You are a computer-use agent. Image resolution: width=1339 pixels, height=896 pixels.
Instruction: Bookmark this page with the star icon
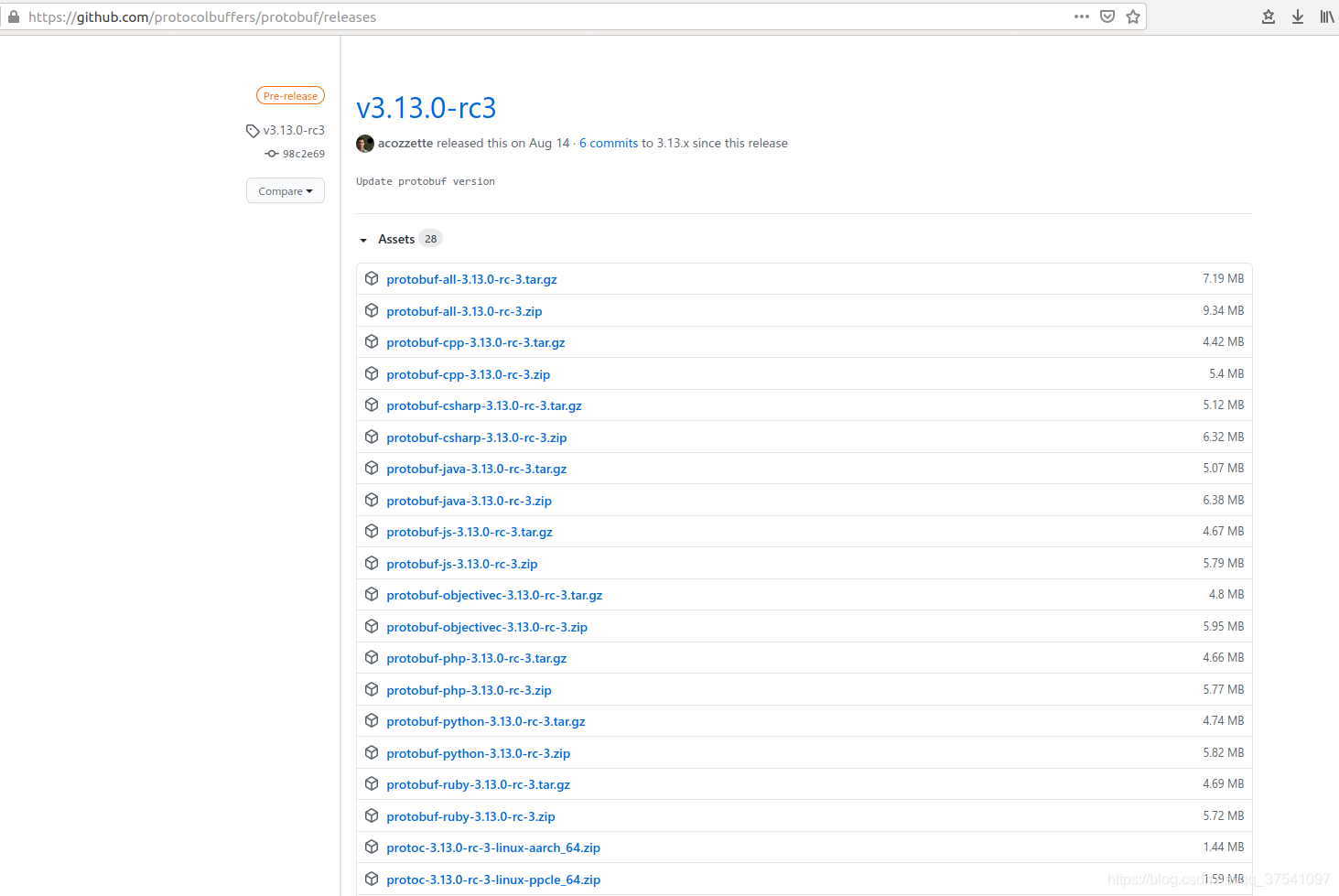[1133, 16]
